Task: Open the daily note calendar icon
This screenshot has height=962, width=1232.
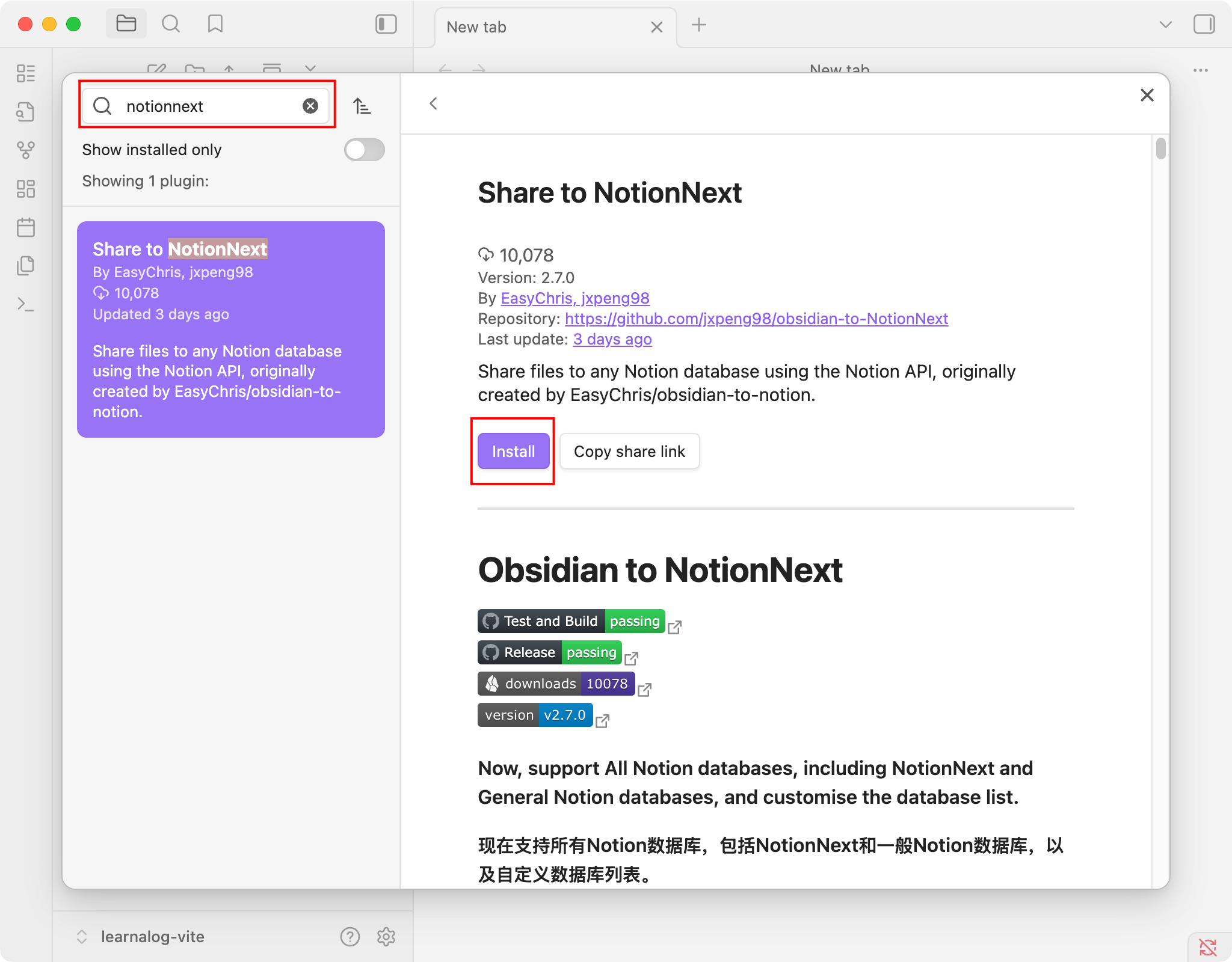Action: (25, 227)
